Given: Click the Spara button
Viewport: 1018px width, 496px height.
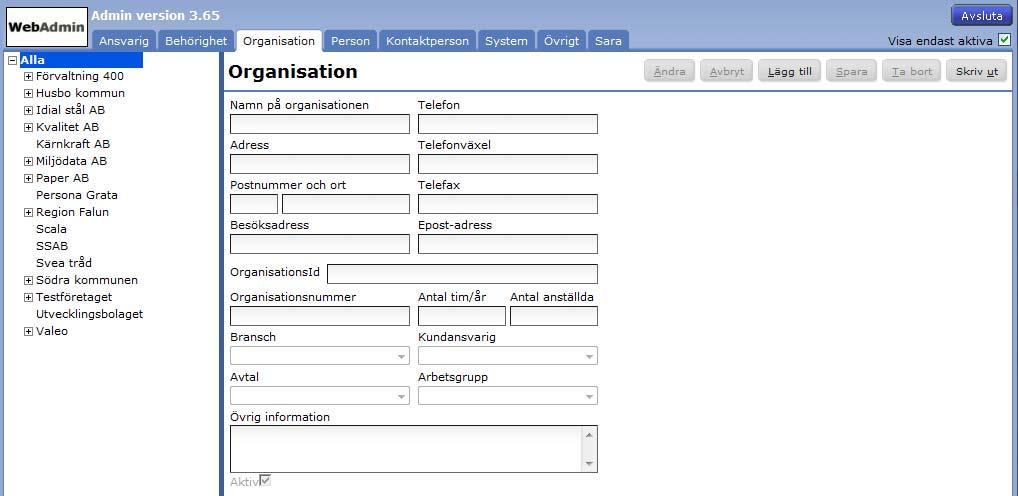Looking at the screenshot, I should [851, 71].
